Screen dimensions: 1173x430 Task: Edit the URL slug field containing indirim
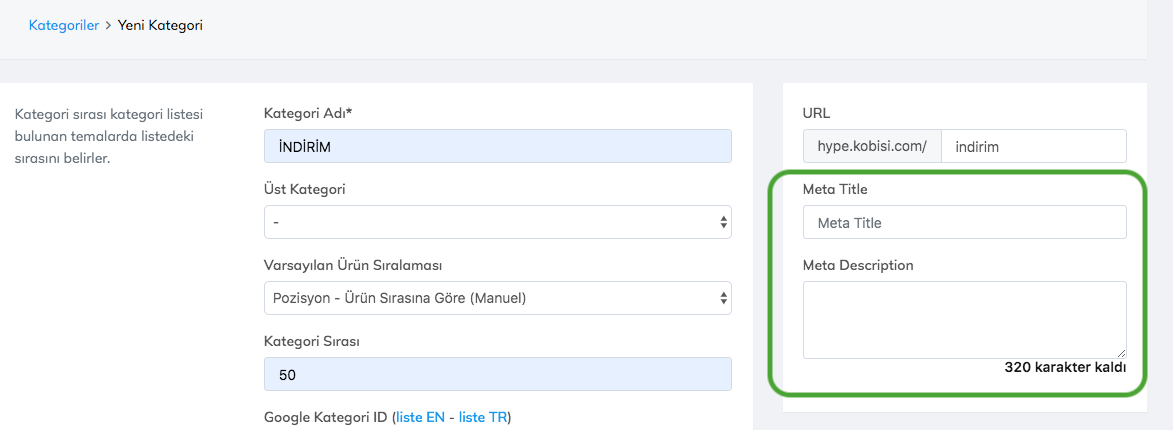pyautogui.click(x=1033, y=146)
